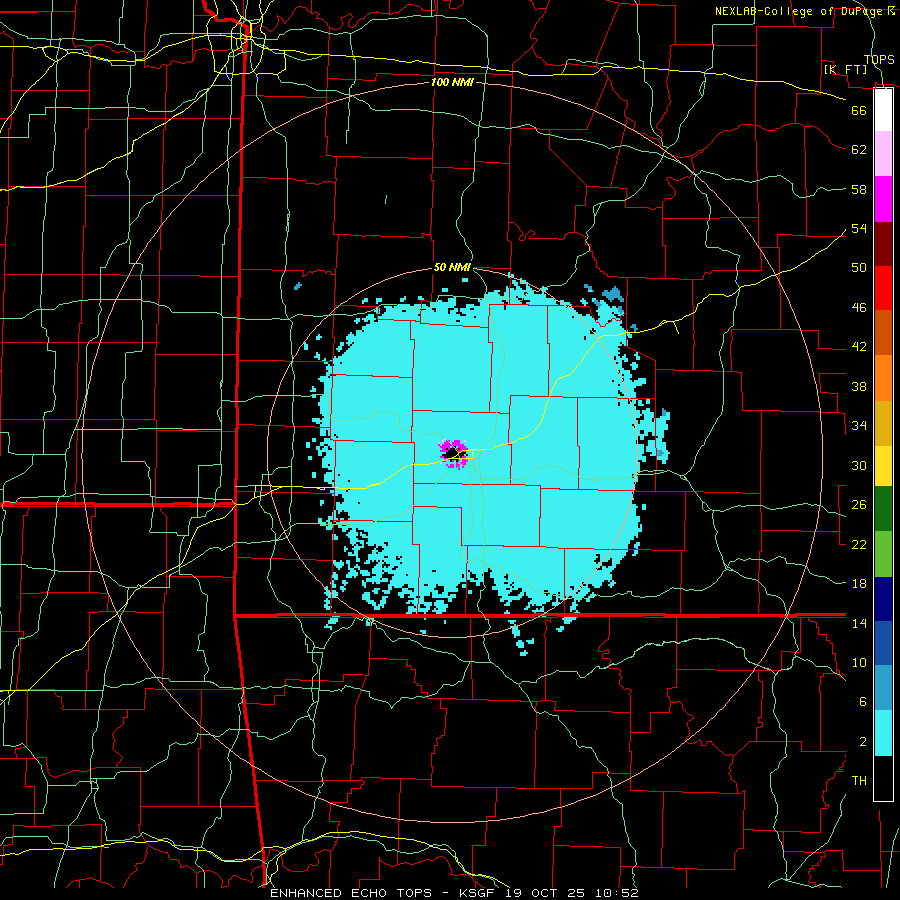The width and height of the screenshot is (900, 900).
Task: Click the TOPS legend heading
Action: pyautogui.click(x=879, y=59)
